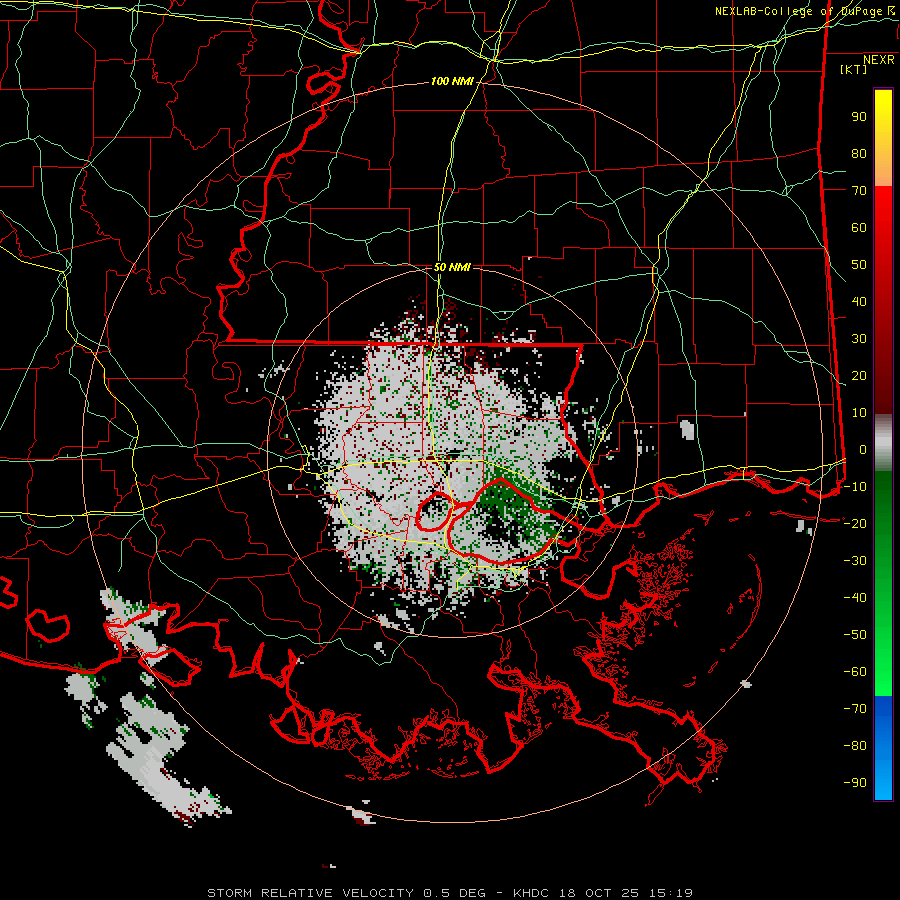Viewport: 900px width, 900px height.
Task: Click the -40 value on the velocity scale
Action: pyautogui.click(x=855, y=598)
